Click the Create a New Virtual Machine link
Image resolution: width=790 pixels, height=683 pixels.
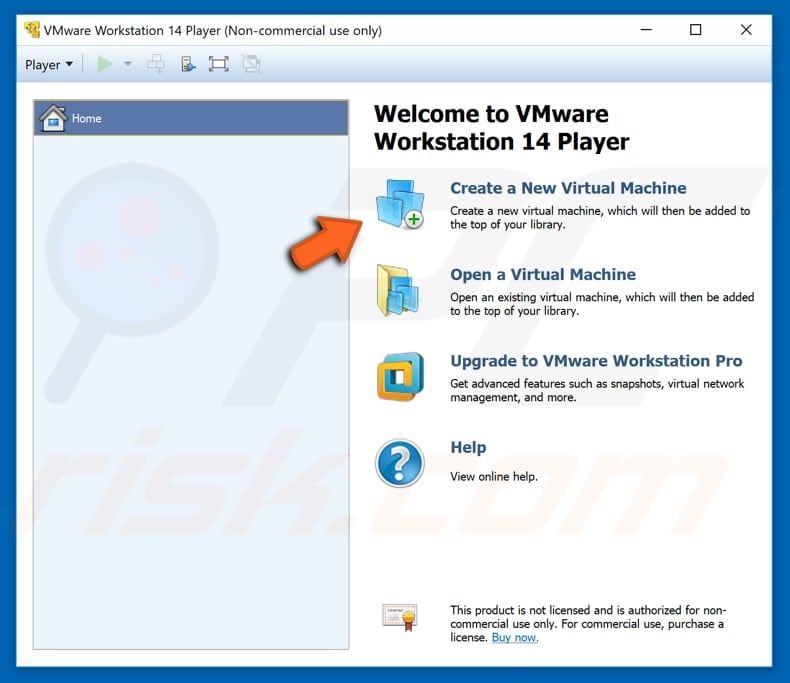(568, 188)
